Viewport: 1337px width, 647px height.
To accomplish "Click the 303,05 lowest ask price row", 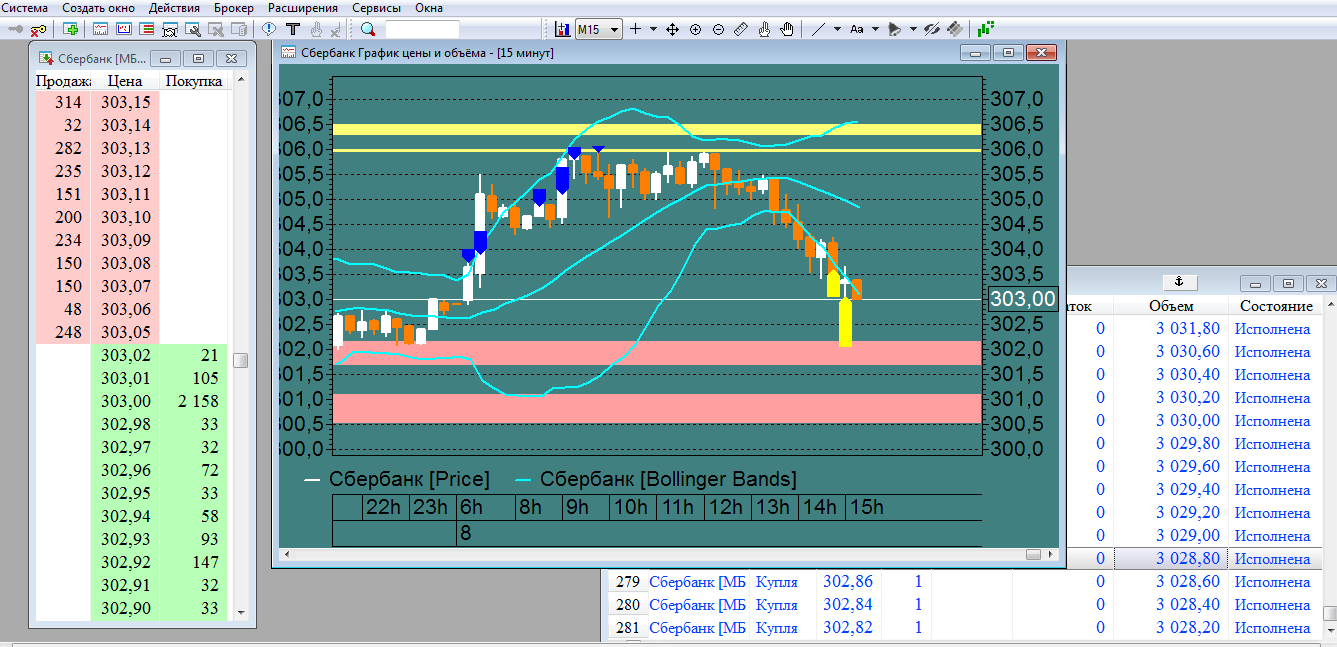I will point(125,332).
